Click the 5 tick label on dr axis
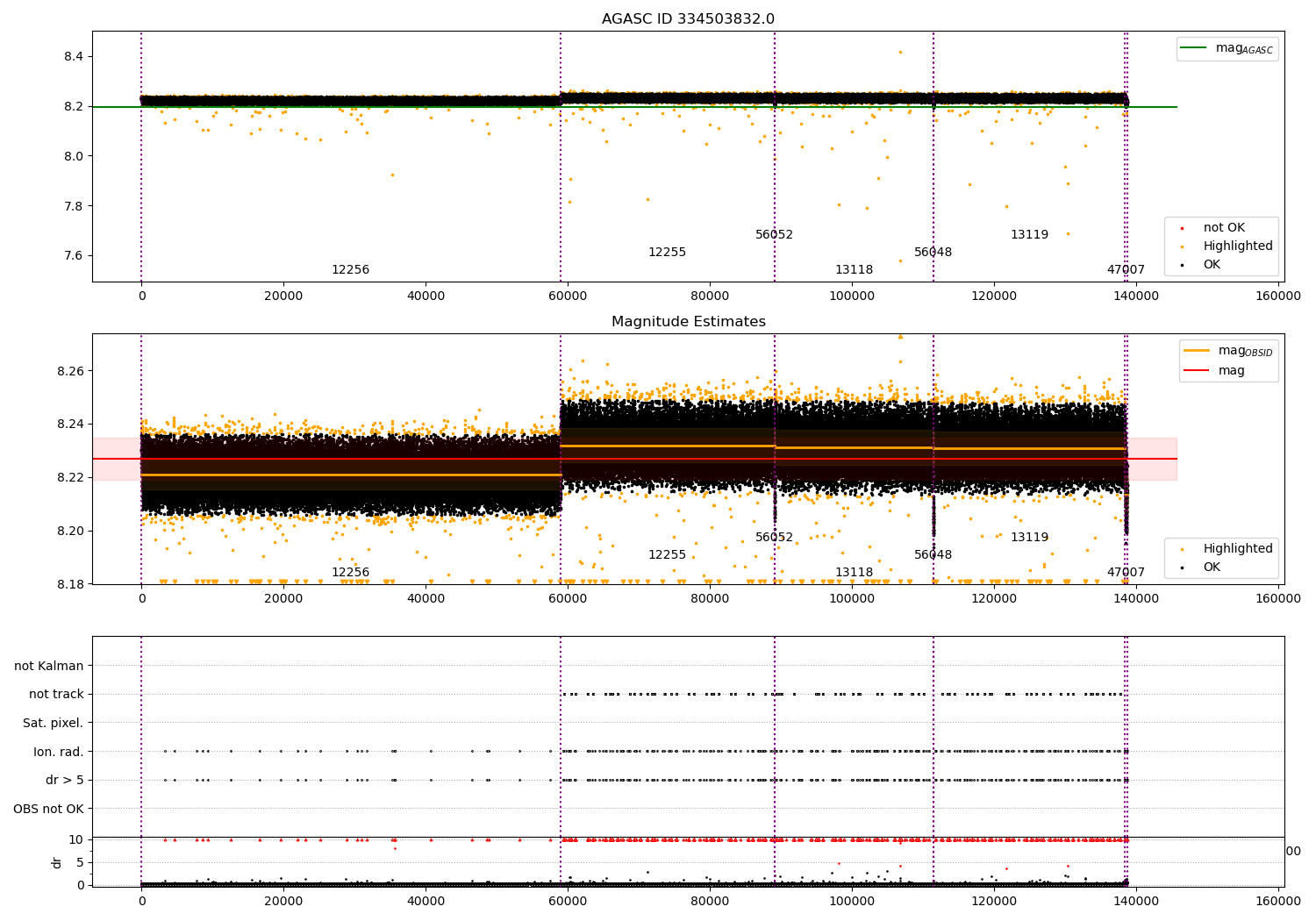1316x921 pixels. coord(81,862)
